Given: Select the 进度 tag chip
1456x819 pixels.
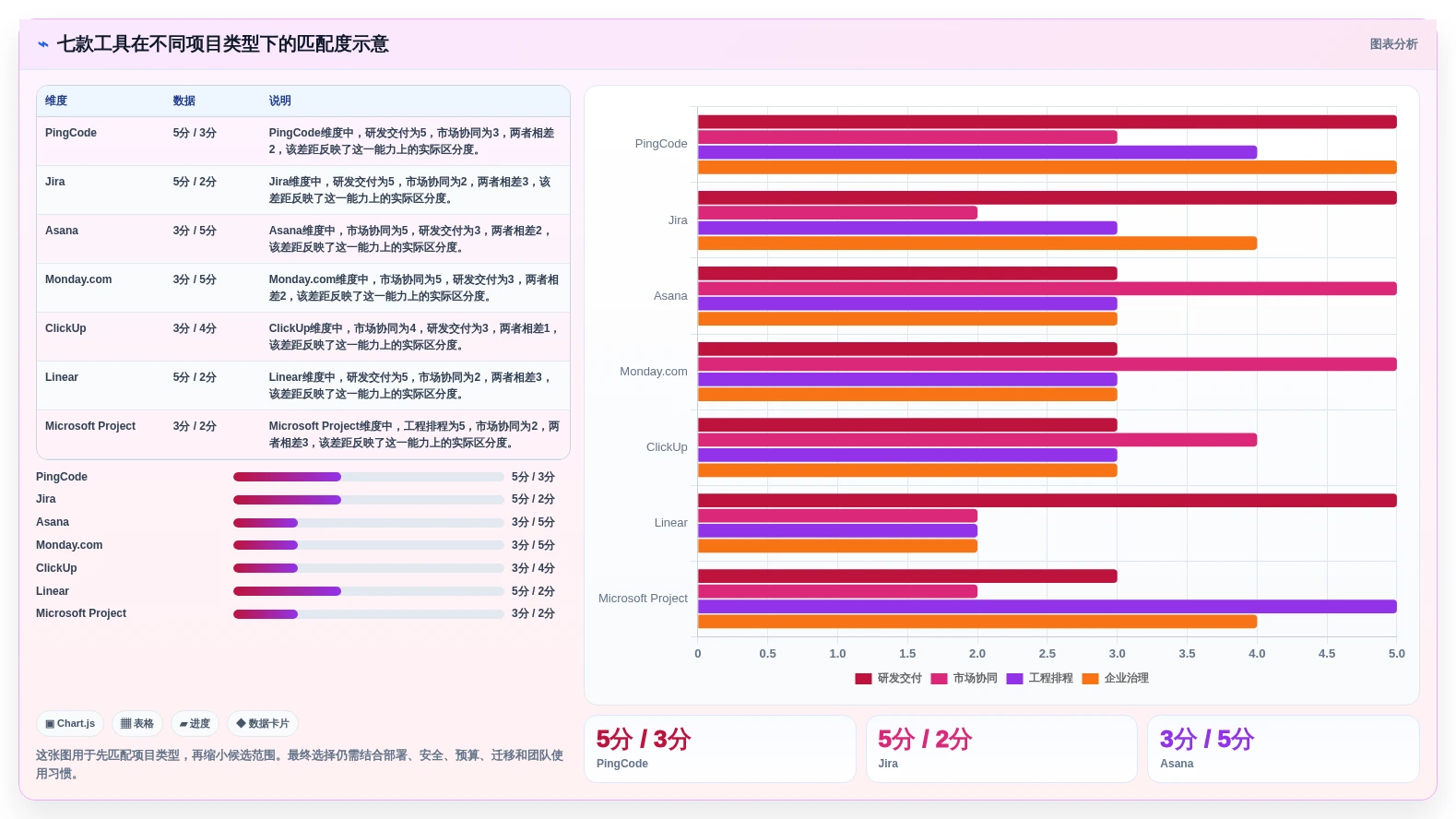Looking at the screenshot, I should (195, 724).
